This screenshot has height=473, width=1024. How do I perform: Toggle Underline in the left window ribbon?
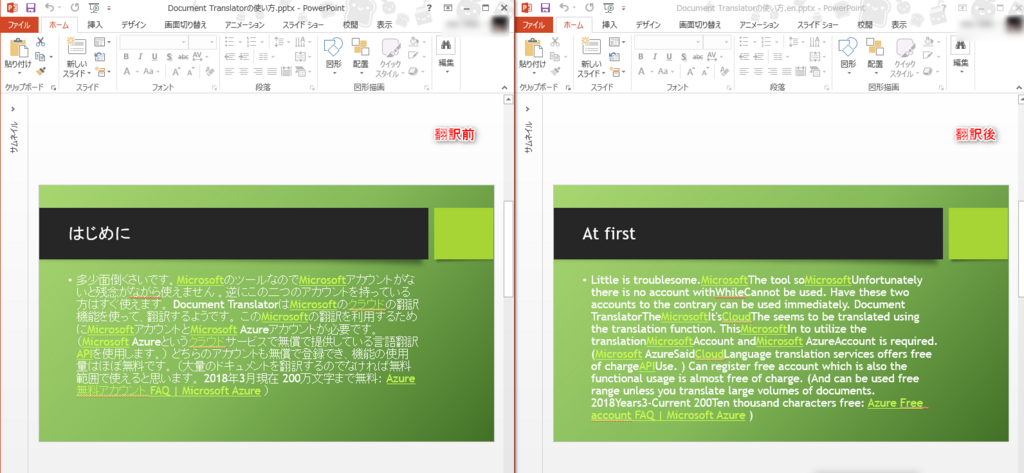coord(155,56)
